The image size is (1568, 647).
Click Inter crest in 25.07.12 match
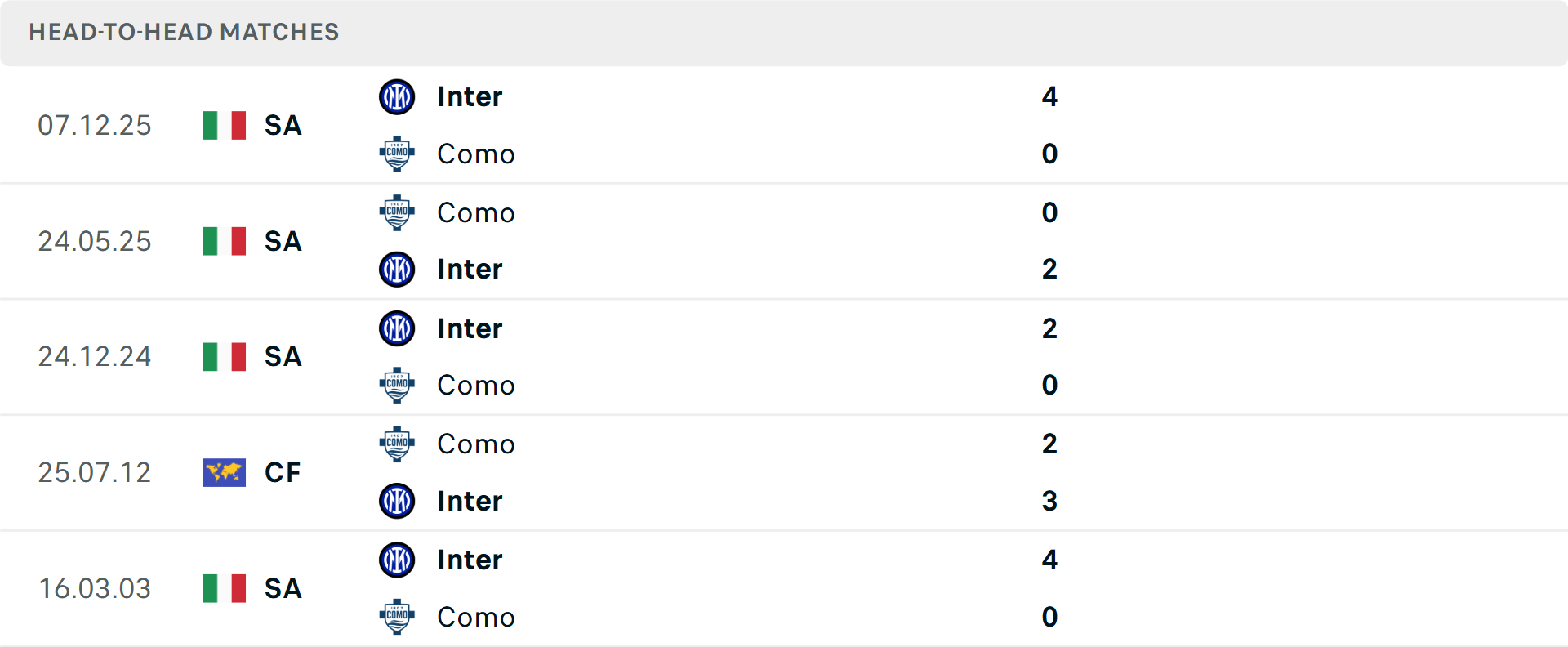(397, 501)
